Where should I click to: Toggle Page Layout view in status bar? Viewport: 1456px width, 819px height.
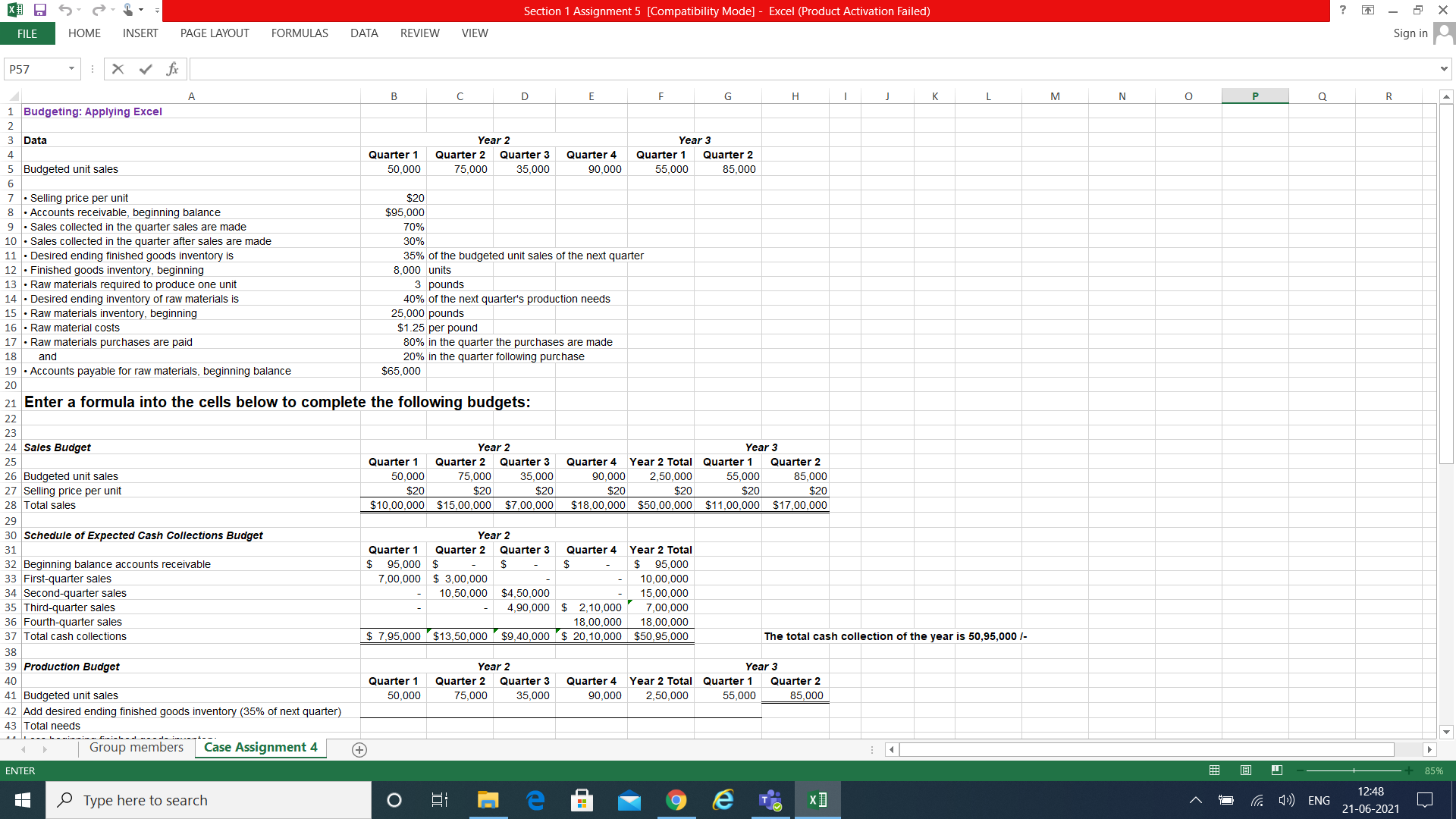1244,770
